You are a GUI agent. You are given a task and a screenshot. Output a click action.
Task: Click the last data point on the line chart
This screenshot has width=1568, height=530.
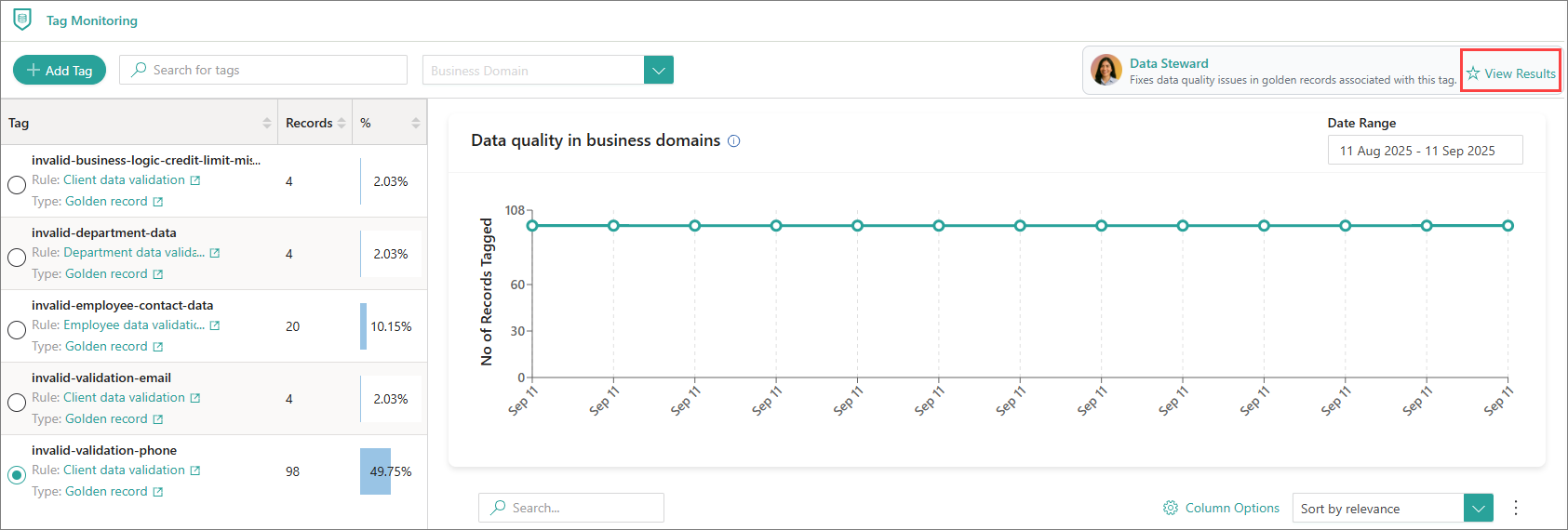[1508, 226]
